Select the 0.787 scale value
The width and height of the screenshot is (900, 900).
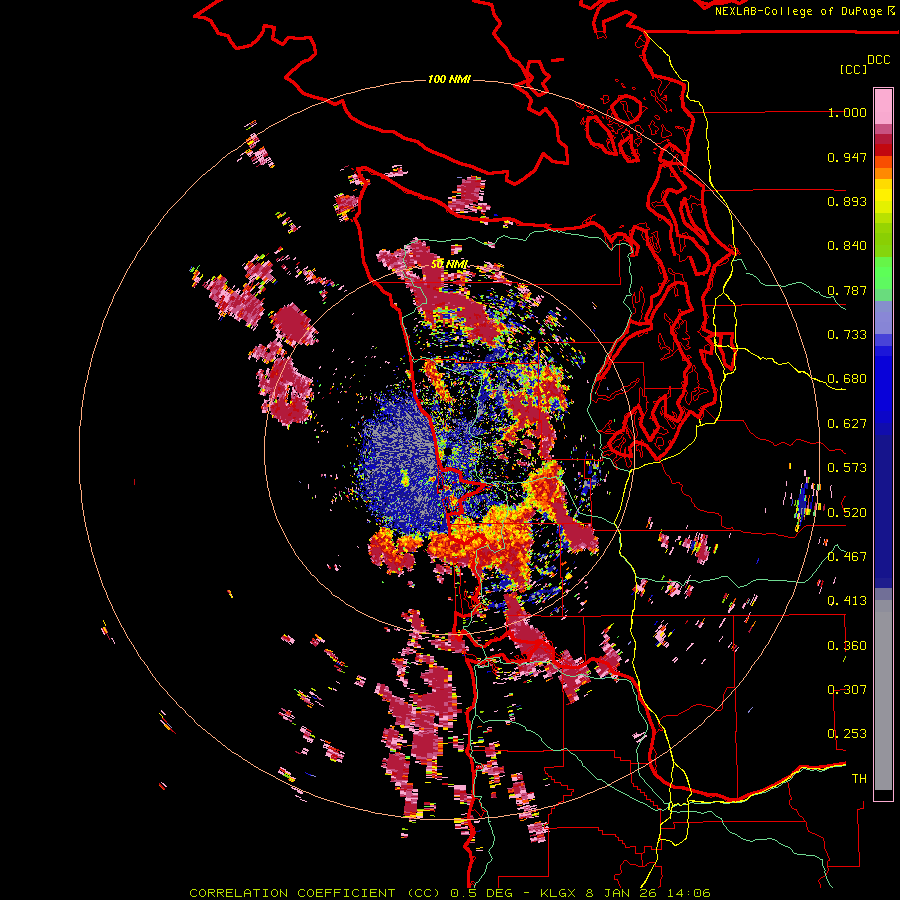pyautogui.click(x=847, y=290)
